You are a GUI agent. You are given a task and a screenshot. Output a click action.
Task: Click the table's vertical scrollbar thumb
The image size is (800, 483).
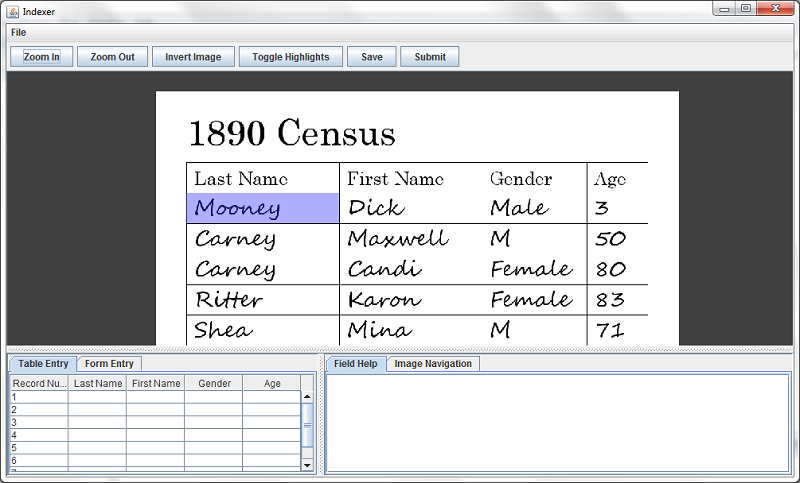[x=307, y=425]
